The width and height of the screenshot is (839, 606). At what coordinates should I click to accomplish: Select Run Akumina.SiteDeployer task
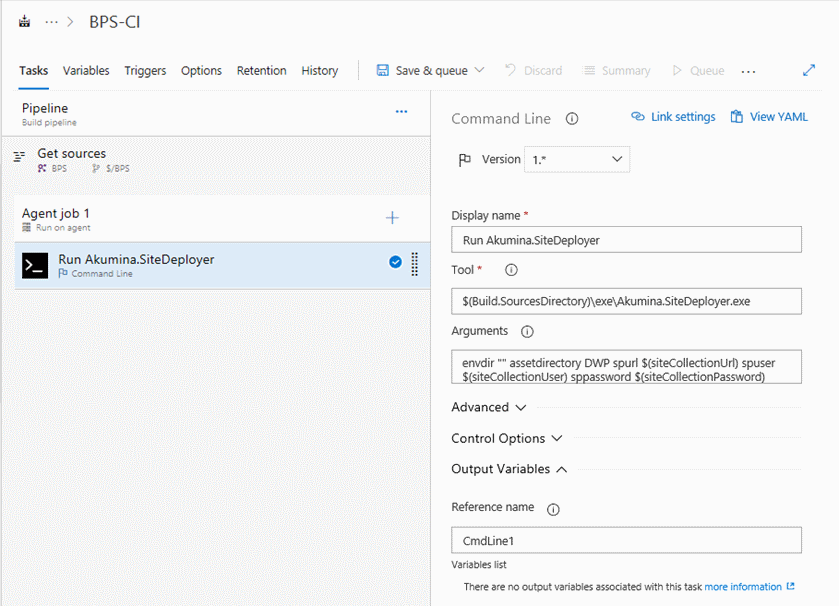click(x=222, y=266)
